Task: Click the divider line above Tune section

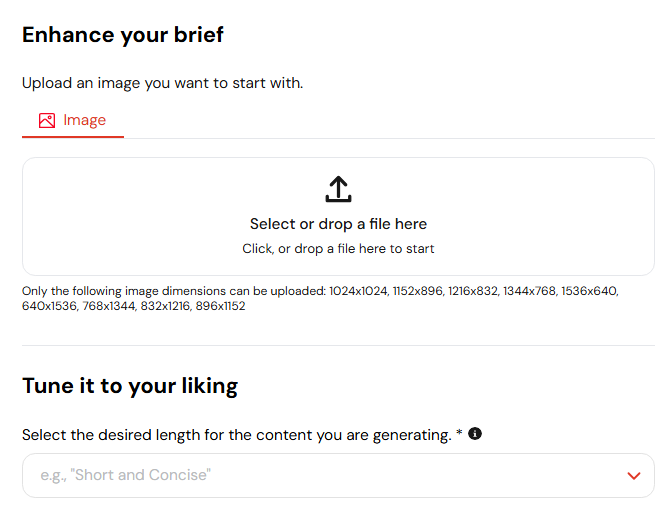Action: 338,345
